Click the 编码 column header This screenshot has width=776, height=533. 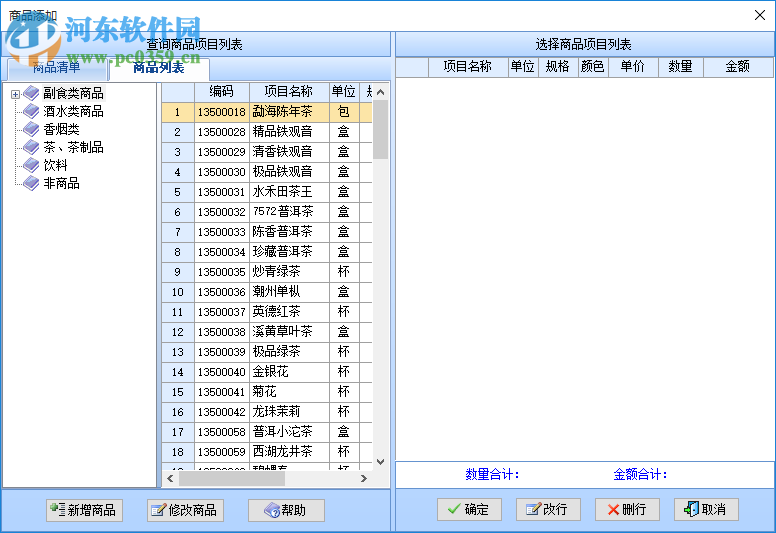222,92
